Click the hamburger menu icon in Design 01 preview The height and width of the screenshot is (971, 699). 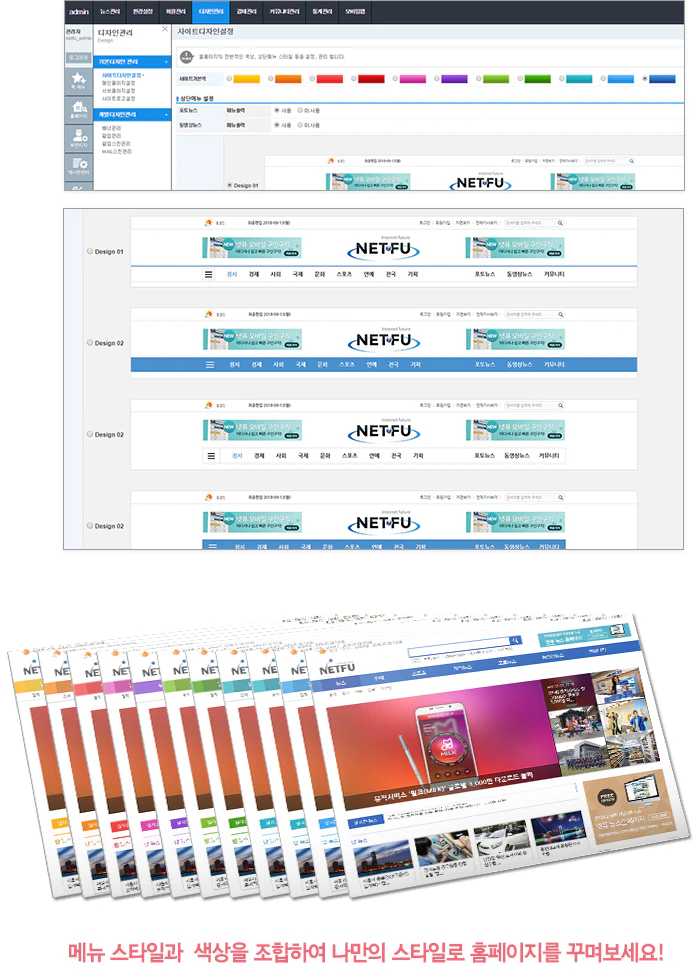click(209, 273)
